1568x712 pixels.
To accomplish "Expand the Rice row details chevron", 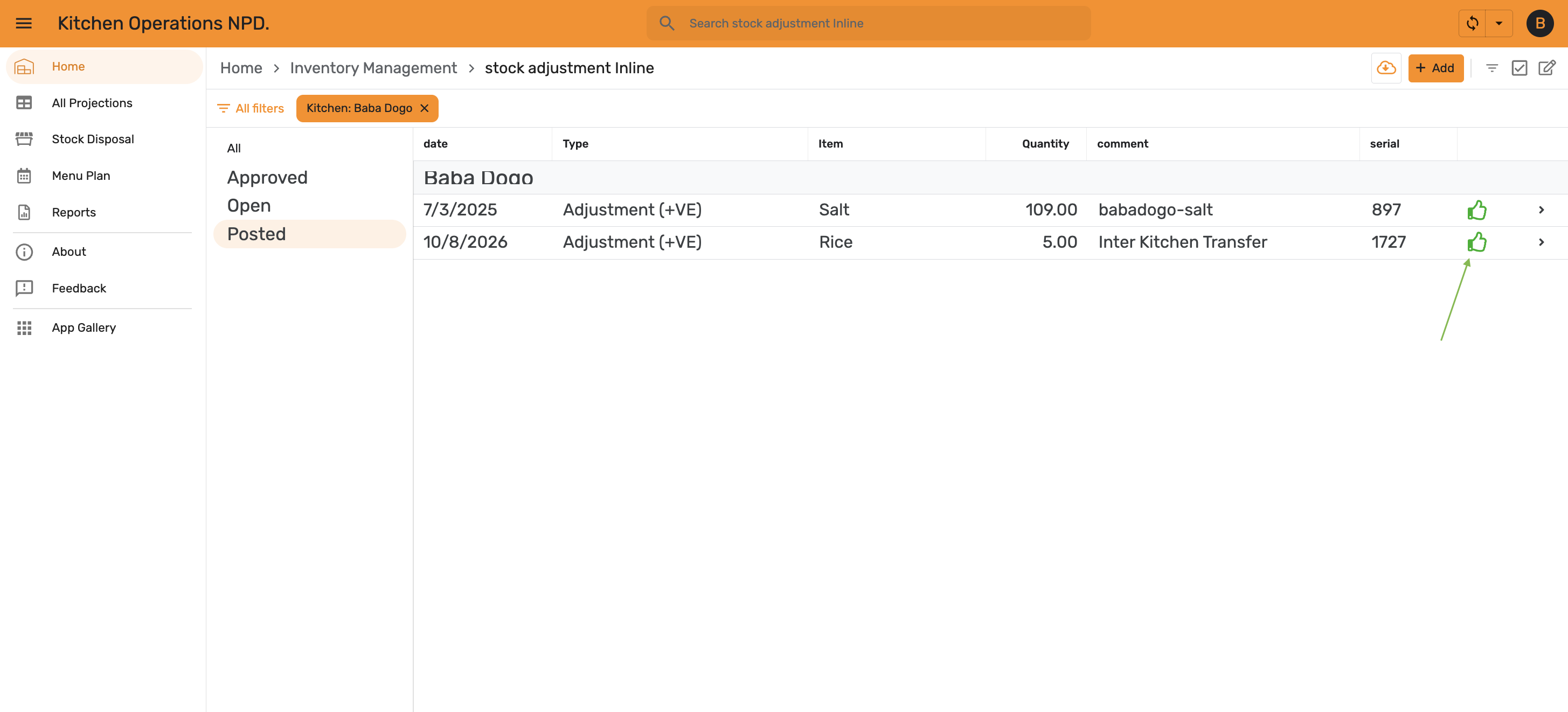I will coord(1541,242).
